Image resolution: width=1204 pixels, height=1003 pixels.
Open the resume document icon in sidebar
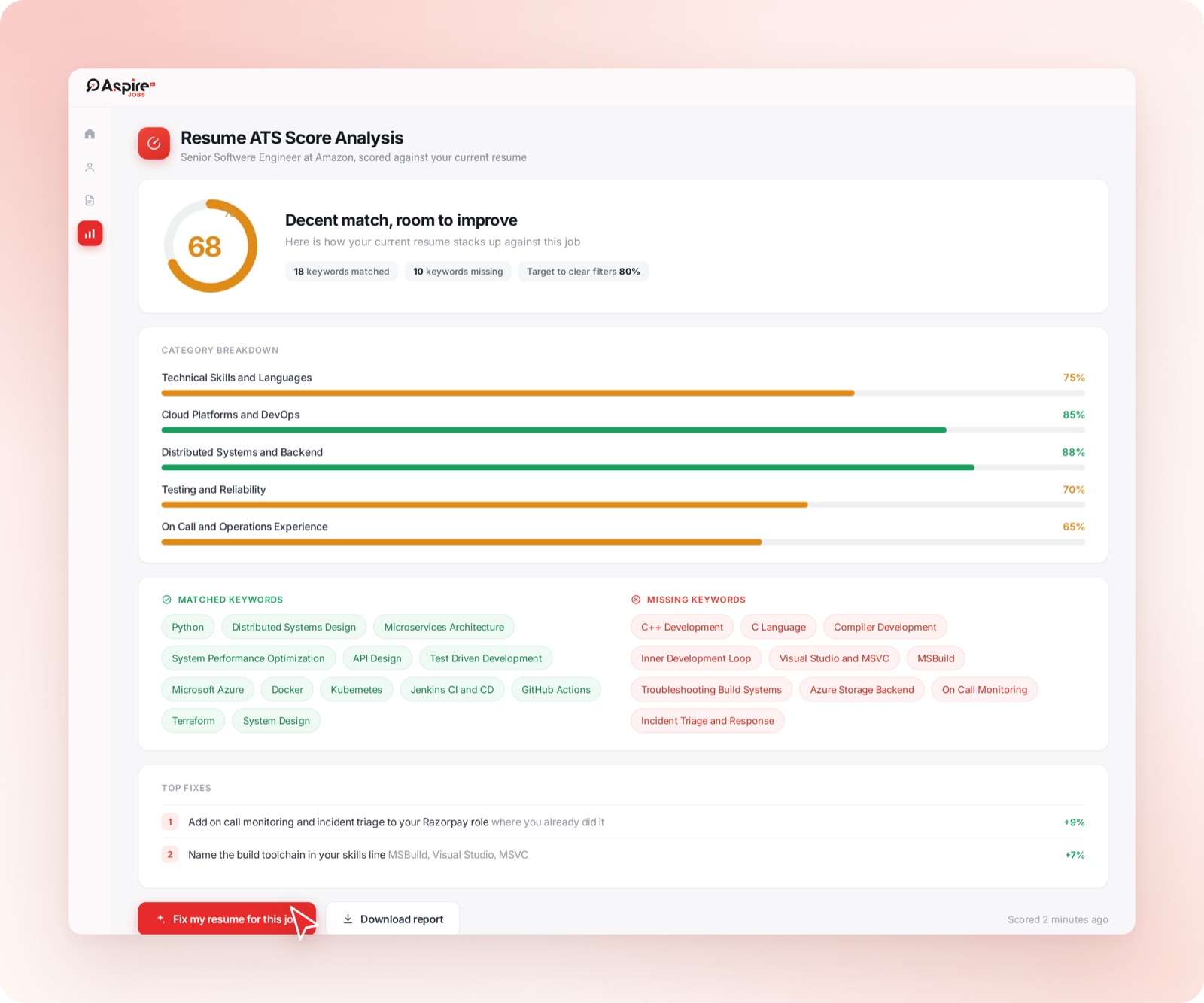pos(90,200)
